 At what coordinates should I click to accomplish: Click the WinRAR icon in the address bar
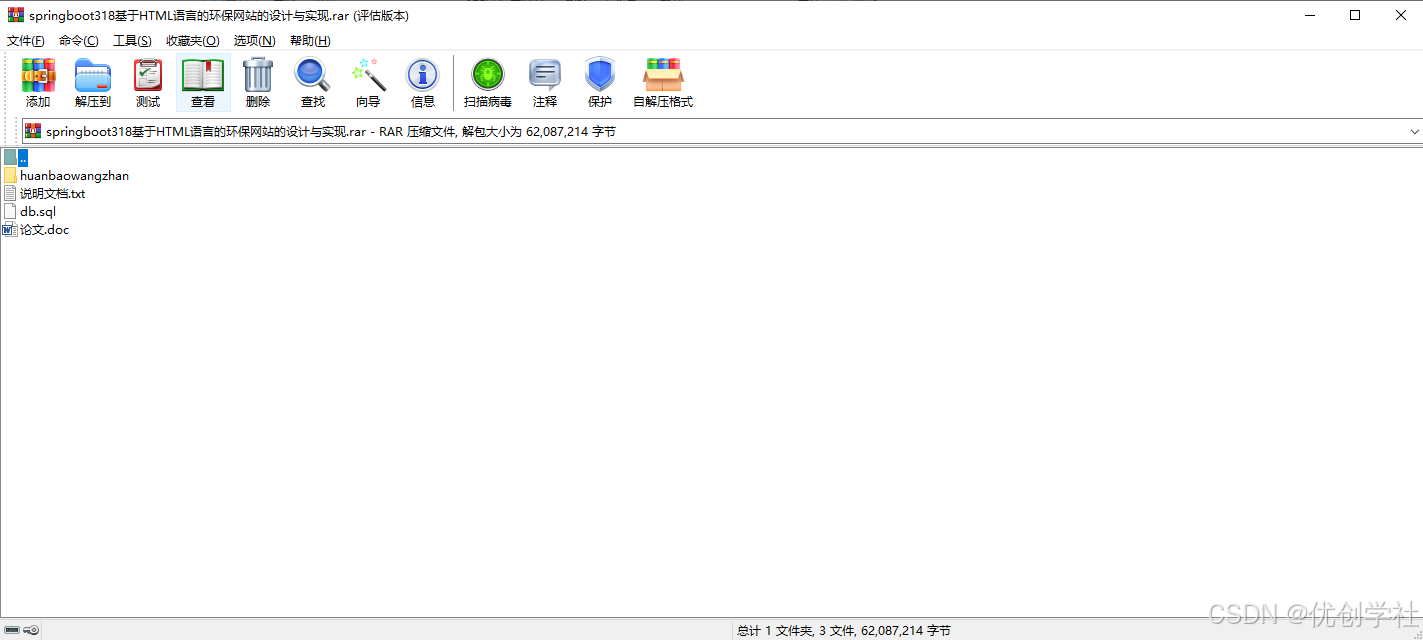[x=33, y=131]
